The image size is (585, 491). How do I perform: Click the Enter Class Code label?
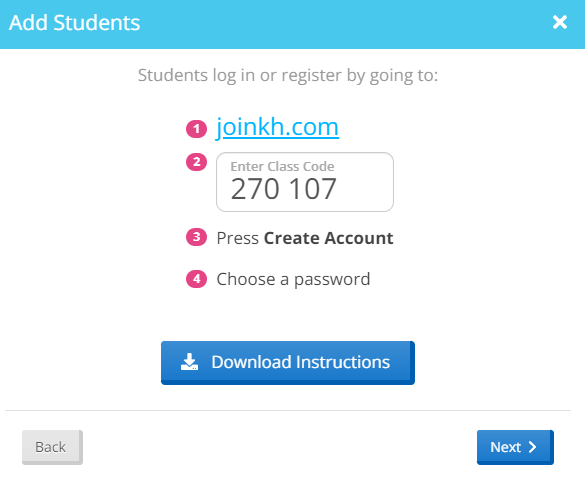pos(282,166)
